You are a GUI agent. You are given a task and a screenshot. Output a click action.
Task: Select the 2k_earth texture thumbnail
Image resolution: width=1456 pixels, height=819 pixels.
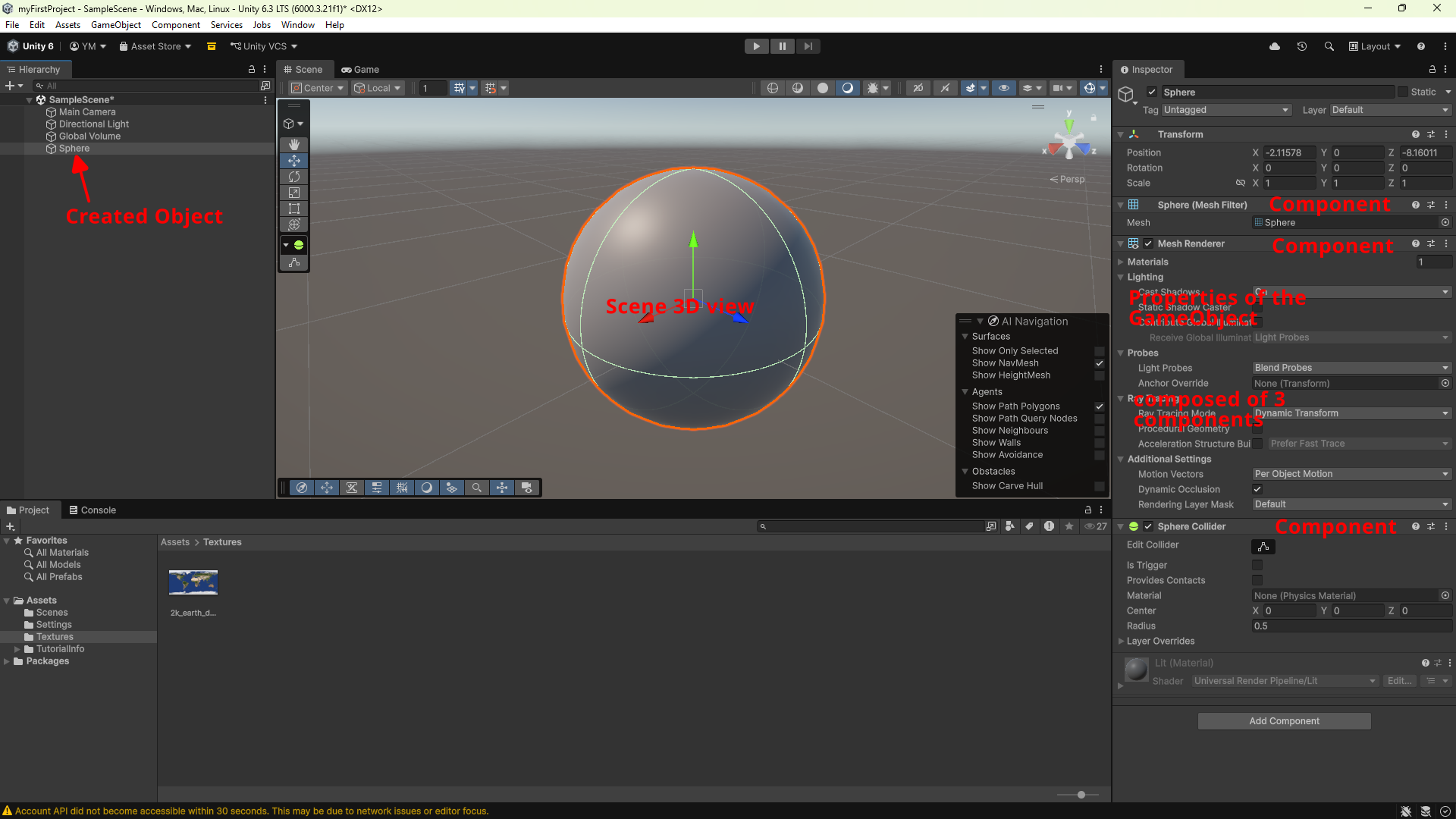[193, 582]
